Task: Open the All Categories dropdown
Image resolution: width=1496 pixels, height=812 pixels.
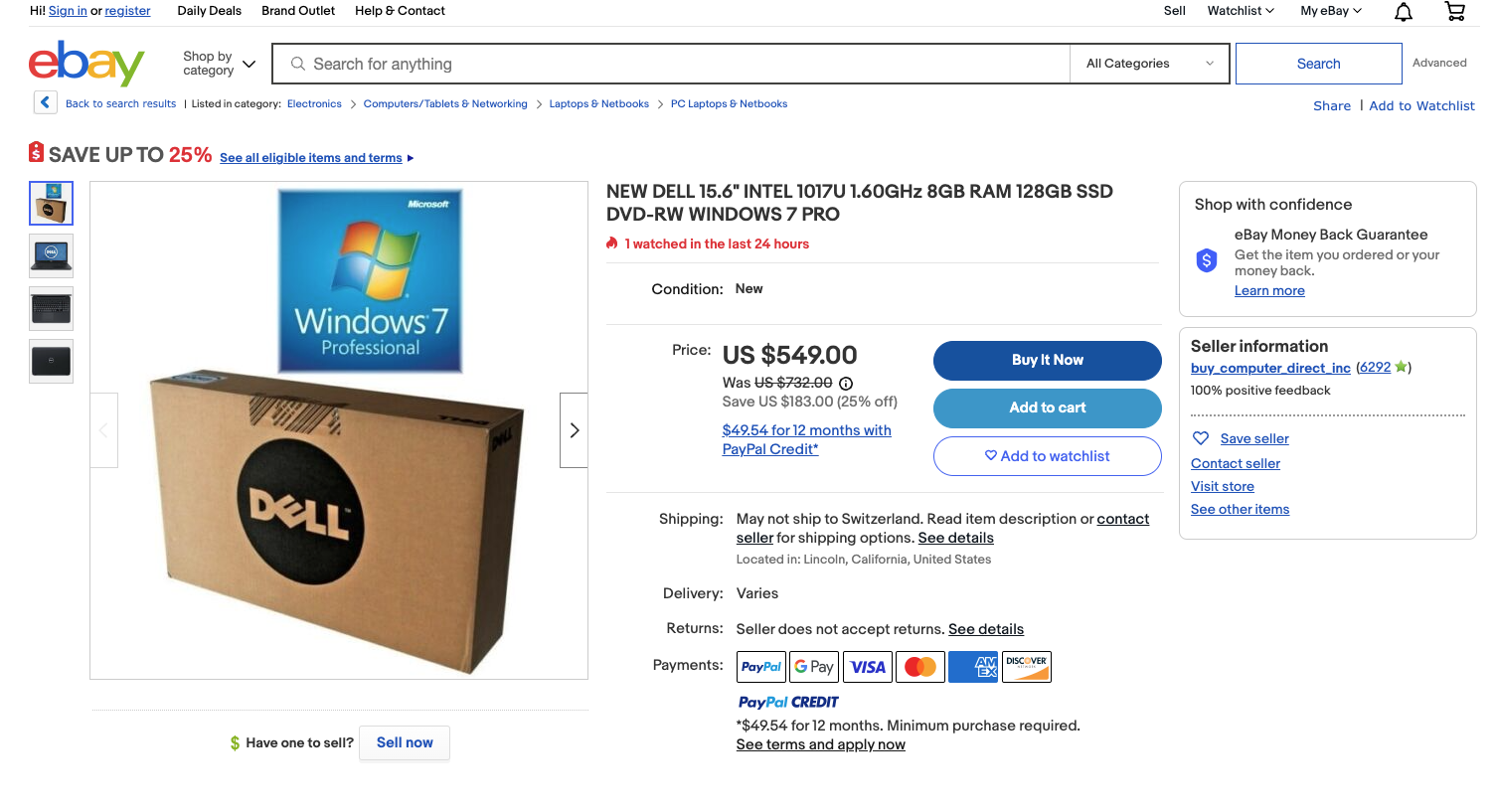Action: coord(1149,64)
